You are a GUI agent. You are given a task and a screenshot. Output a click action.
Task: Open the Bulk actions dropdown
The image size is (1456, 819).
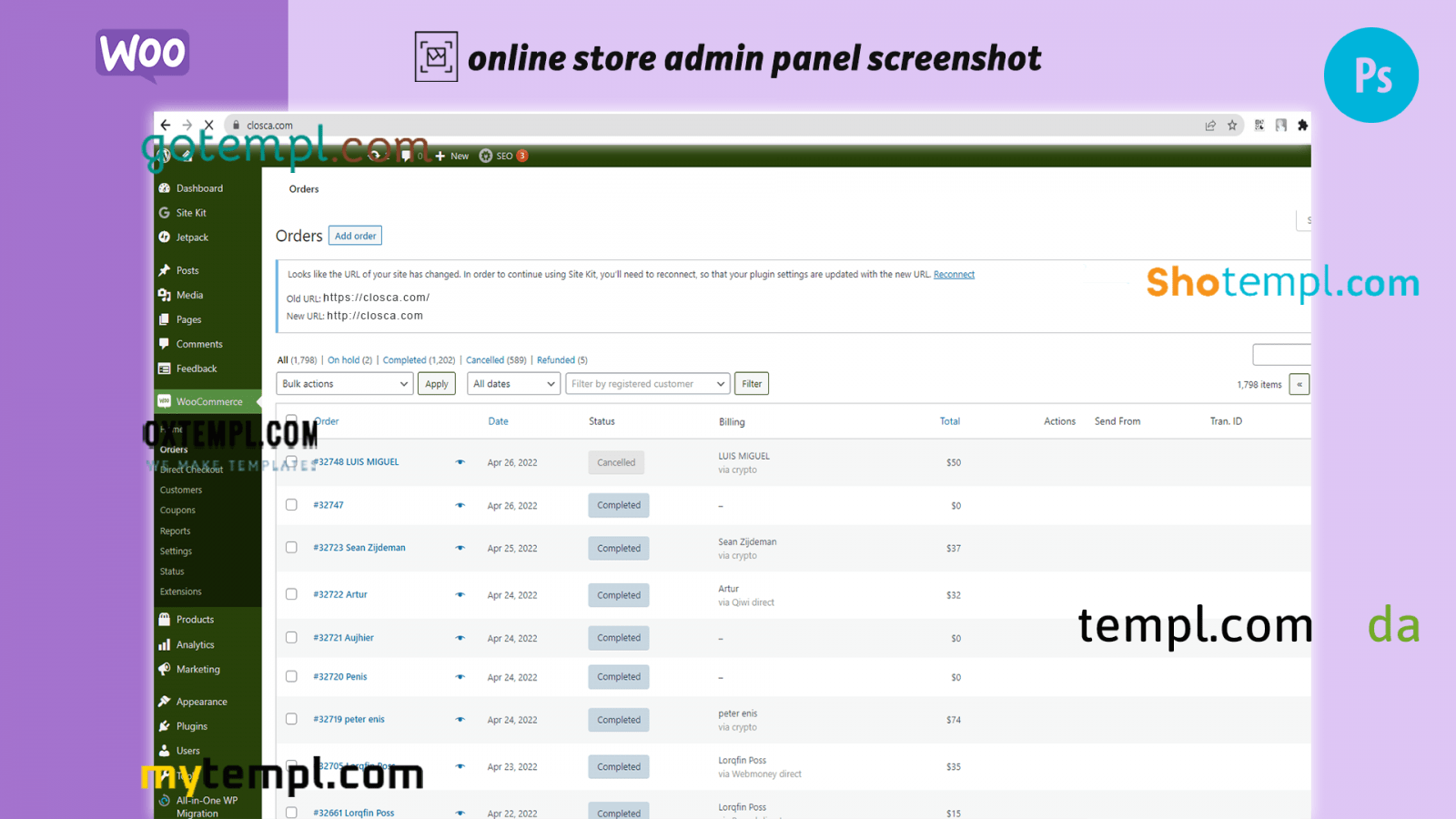click(x=344, y=384)
